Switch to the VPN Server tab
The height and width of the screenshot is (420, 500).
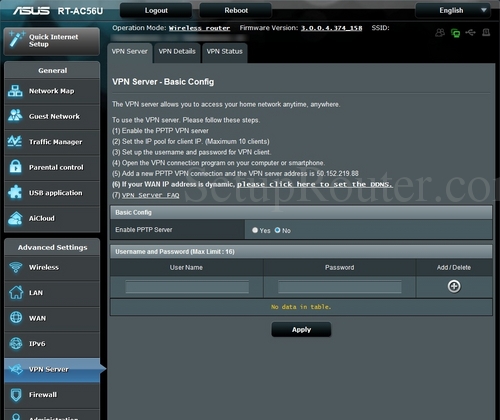tap(130, 52)
